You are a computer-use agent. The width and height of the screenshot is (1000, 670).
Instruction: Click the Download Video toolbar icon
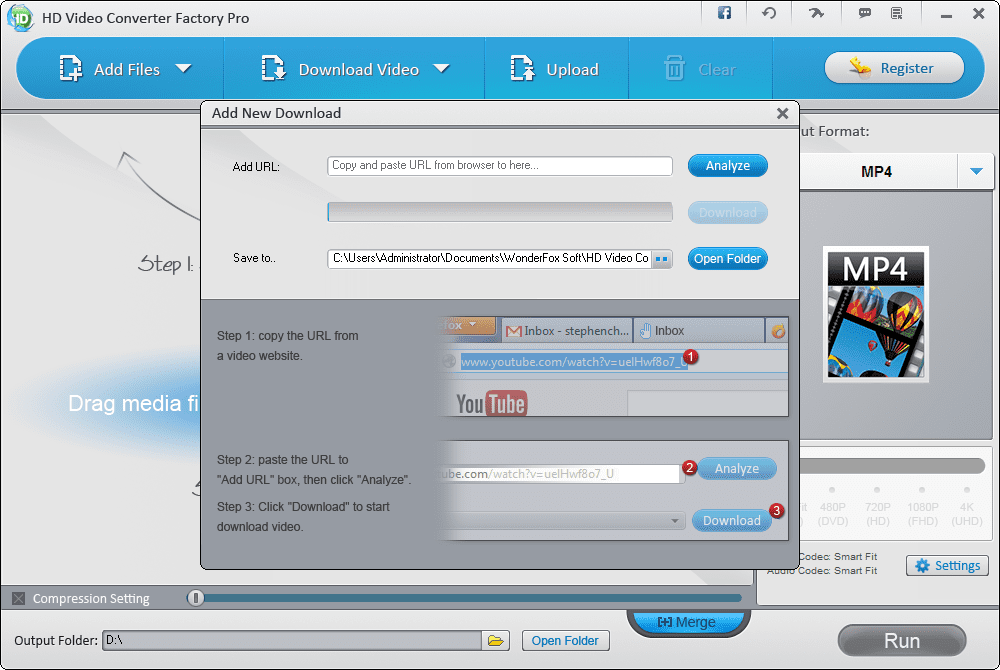click(x=273, y=68)
